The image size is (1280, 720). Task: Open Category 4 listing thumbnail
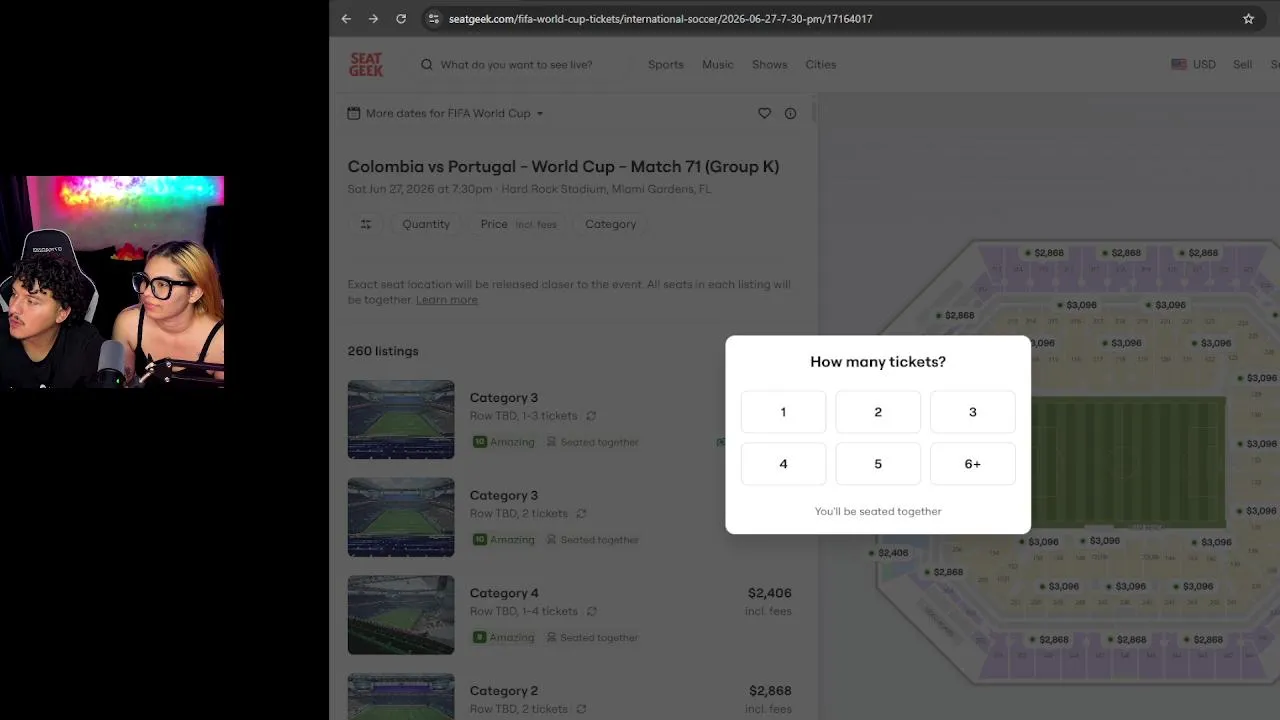pyautogui.click(x=401, y=615)
